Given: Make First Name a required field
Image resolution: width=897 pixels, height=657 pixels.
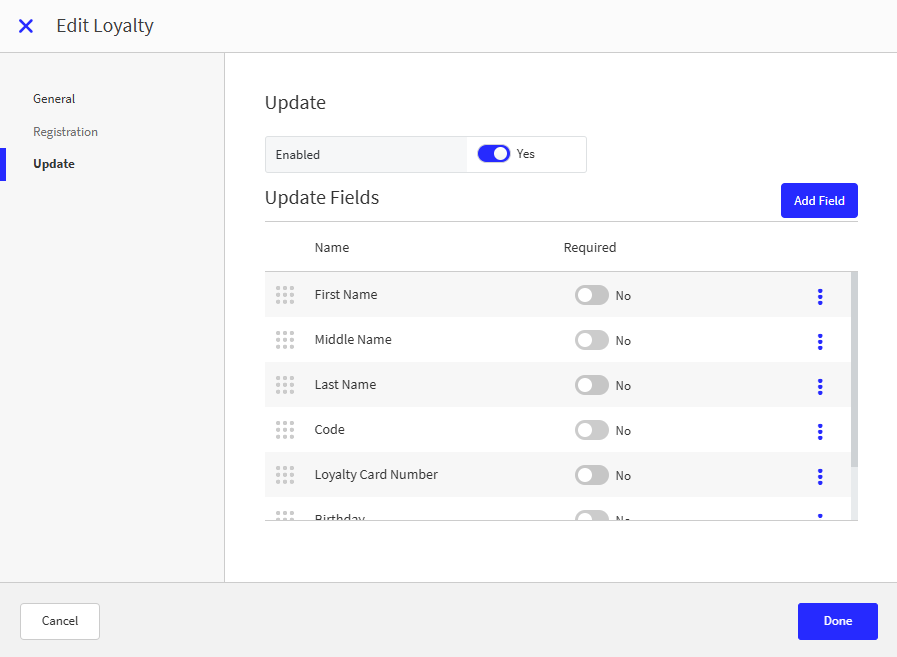Looking at the screenshot, I should (592, 295).
